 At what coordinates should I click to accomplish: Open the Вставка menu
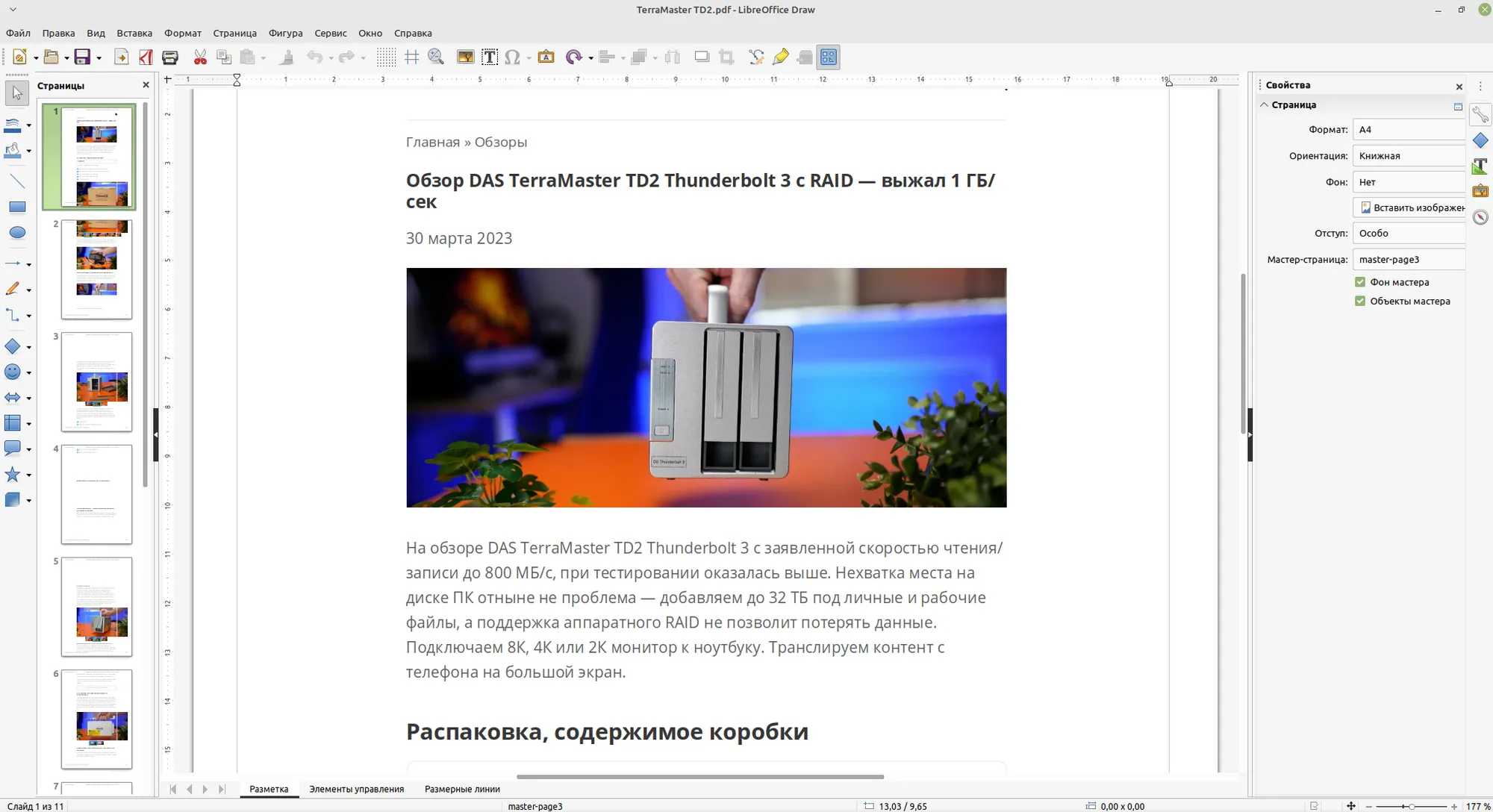pyautogui.click(x=134, y=34)
